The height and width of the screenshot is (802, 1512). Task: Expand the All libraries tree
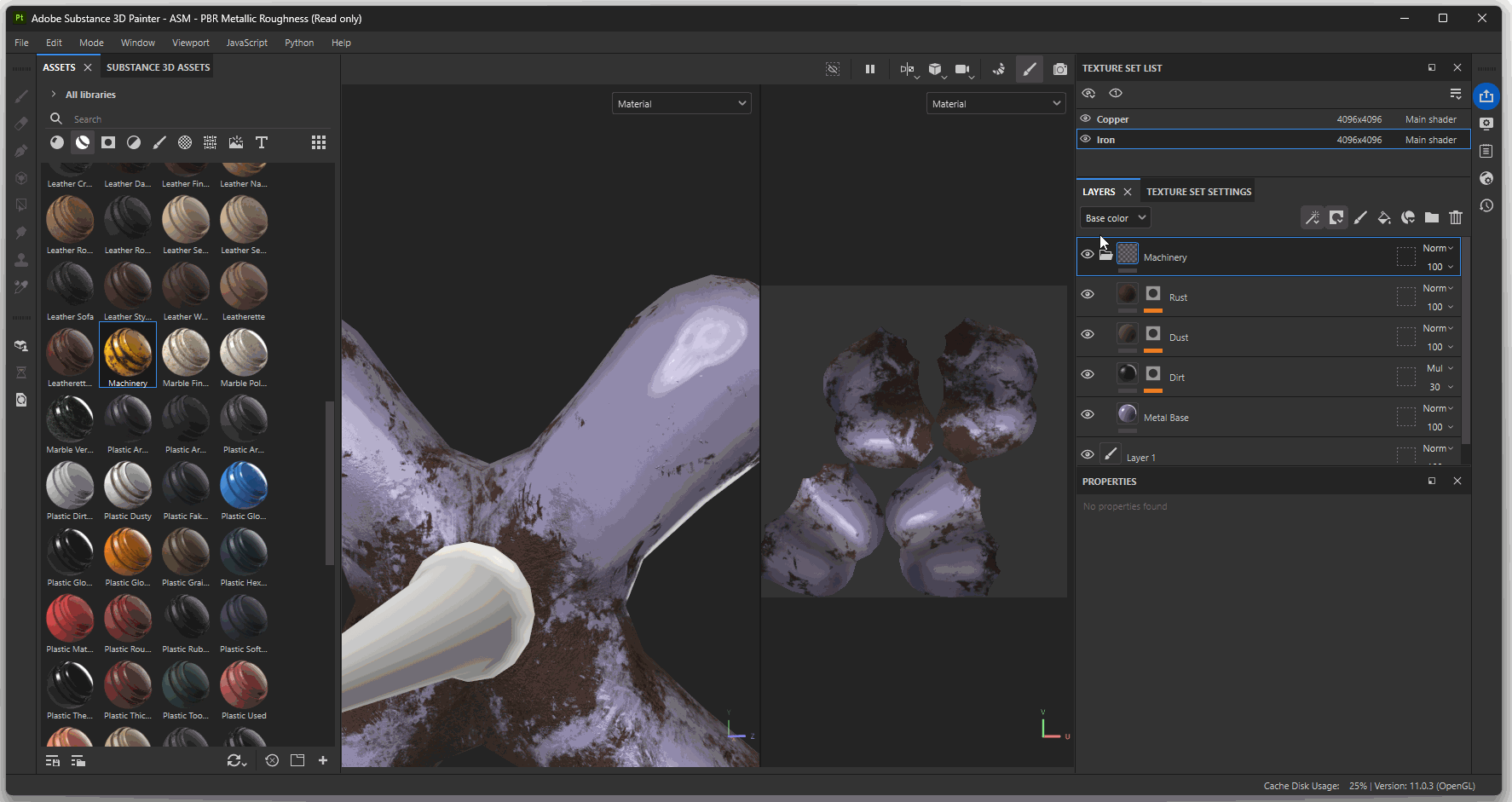[54, 95]
